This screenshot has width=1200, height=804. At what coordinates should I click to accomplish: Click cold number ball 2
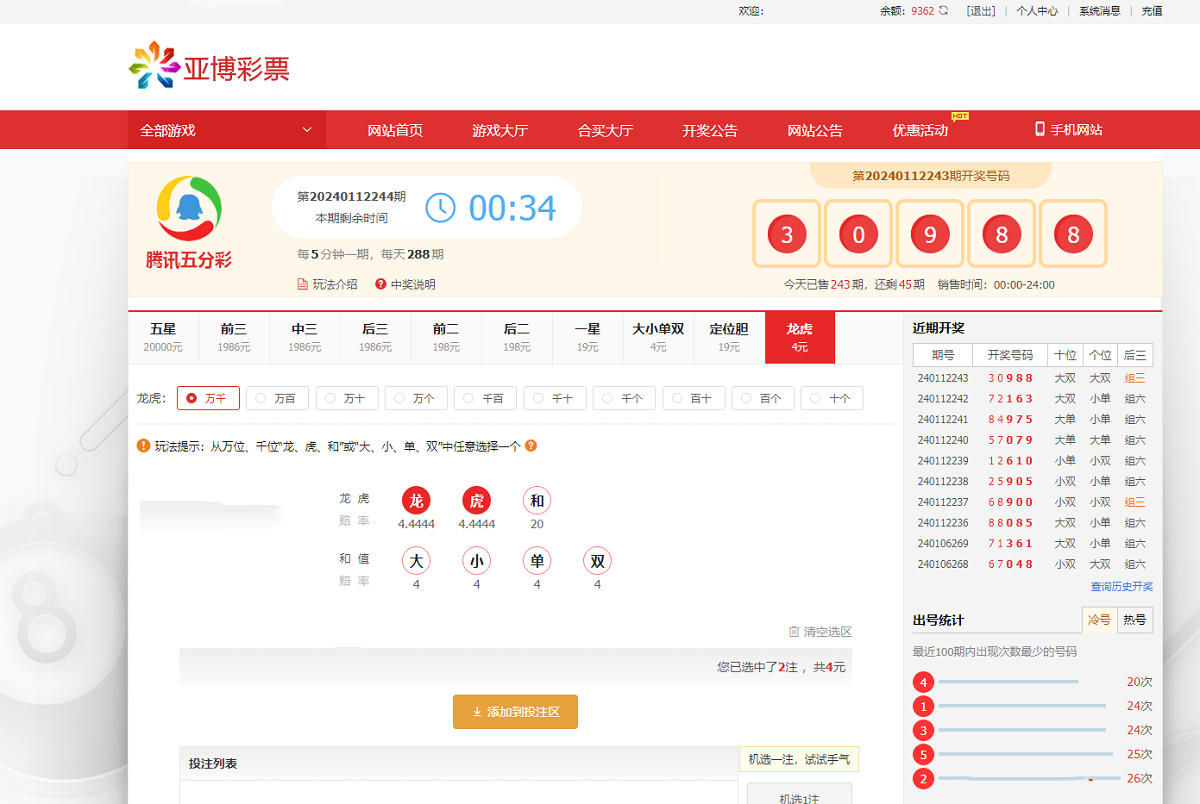pyautogui.click(x=923, y=778)
